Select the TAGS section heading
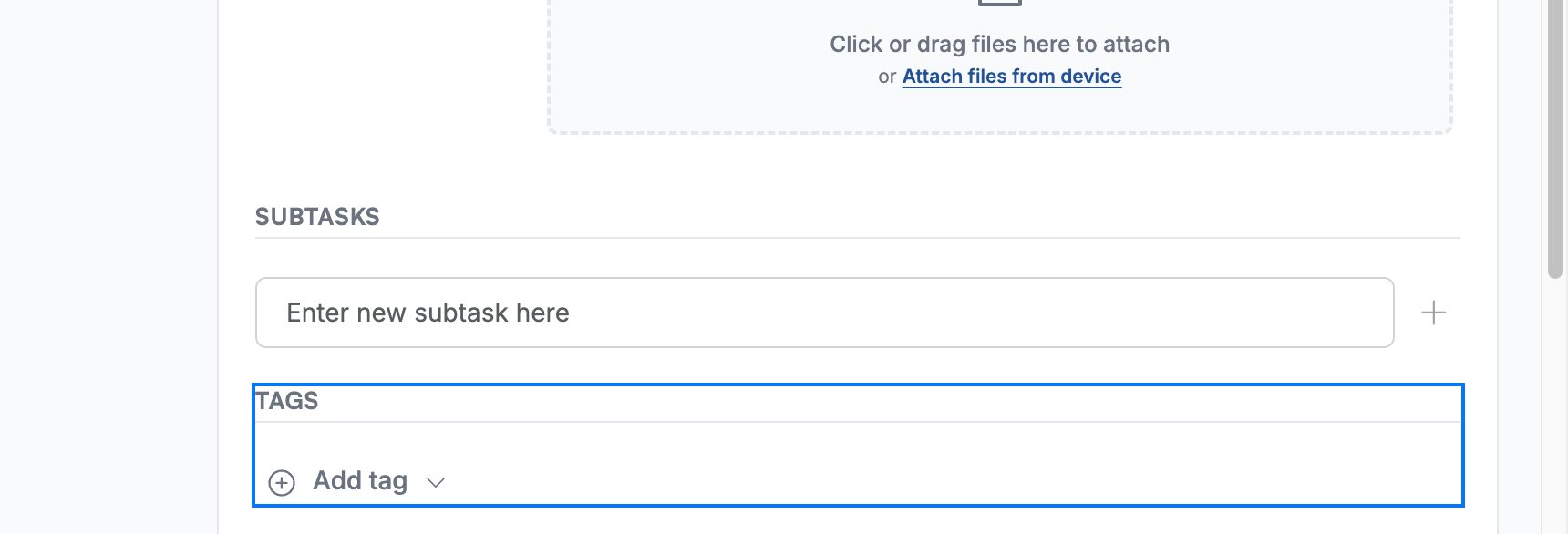This screenshot has height=534, width=1568. (x=287, y=401)
